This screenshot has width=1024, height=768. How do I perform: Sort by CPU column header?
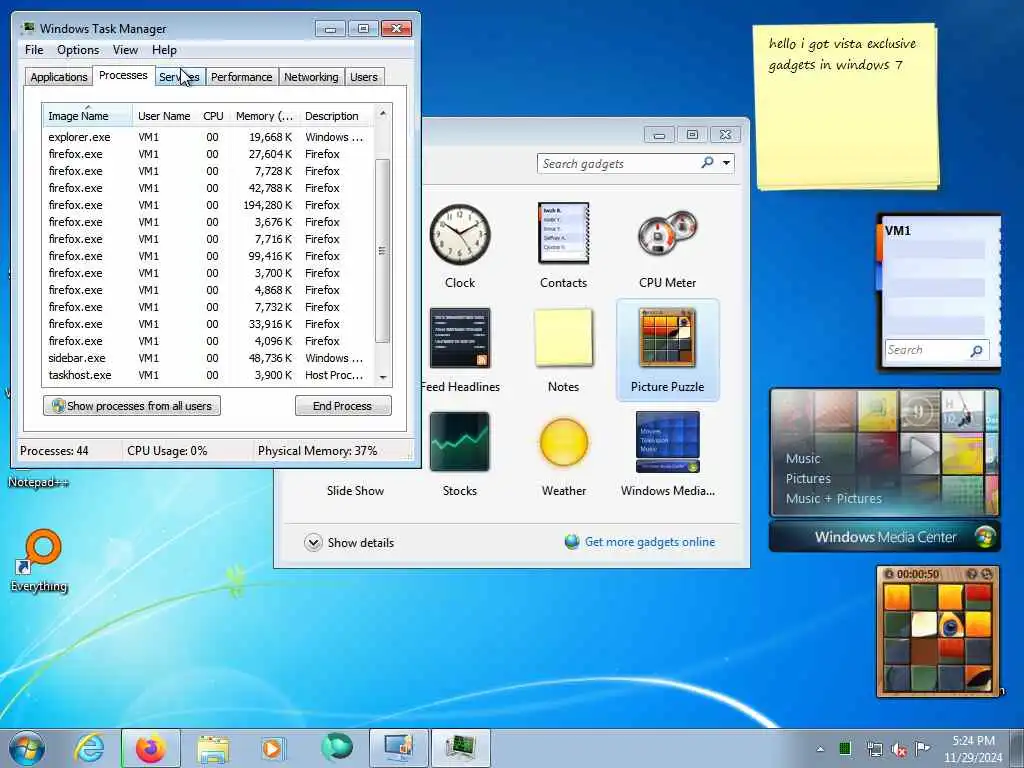pyautogui.click(x=213, y=116)
